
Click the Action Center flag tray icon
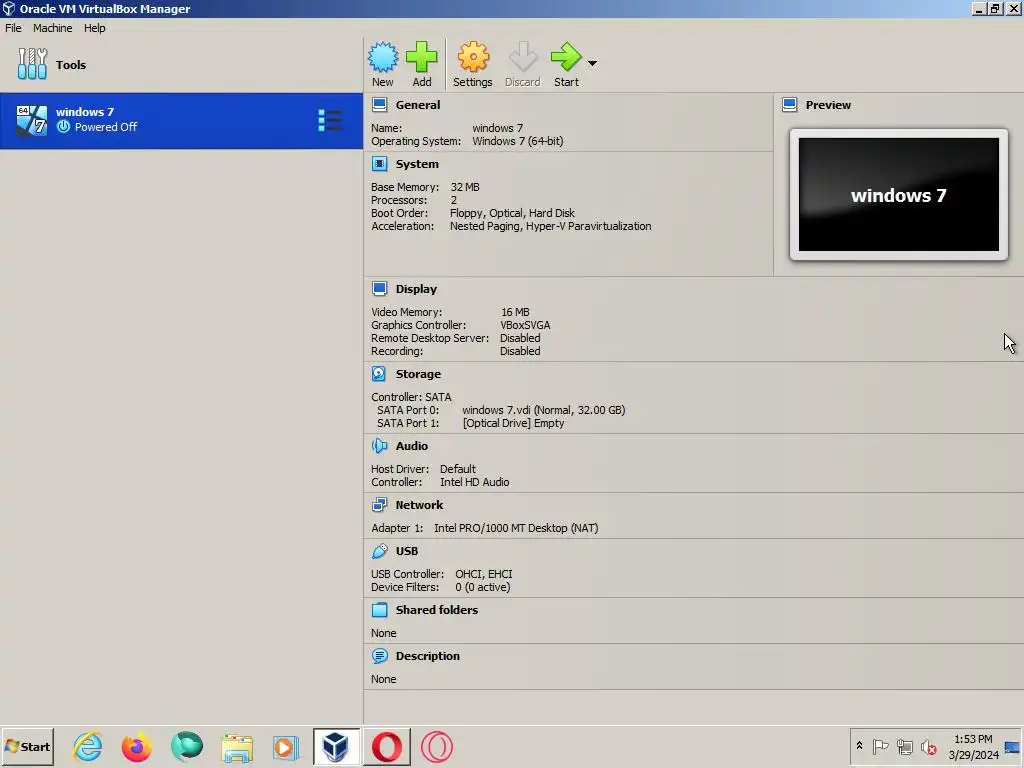pos(880,746)
